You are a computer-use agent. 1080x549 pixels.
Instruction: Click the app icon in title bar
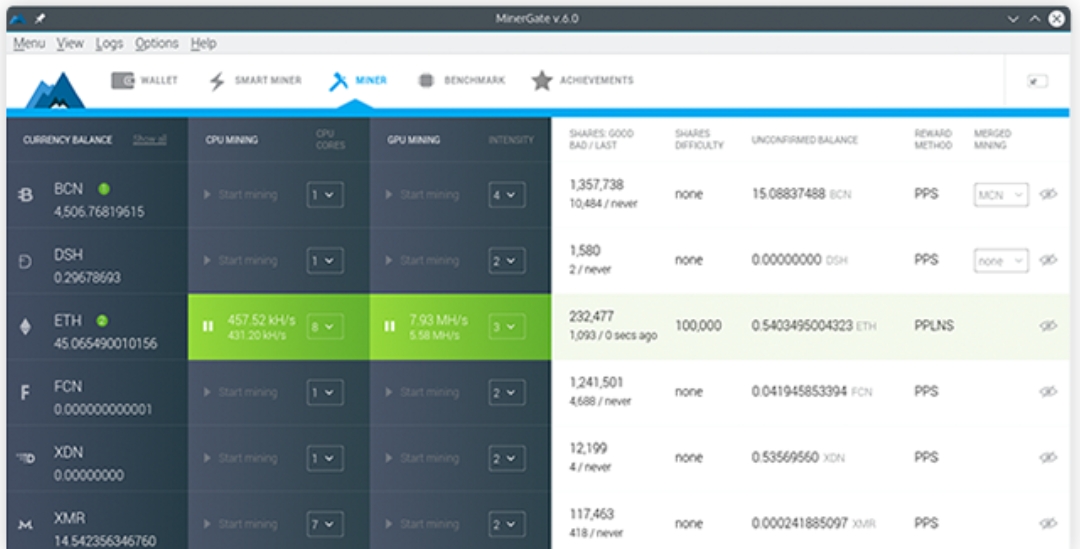(18, 19)
